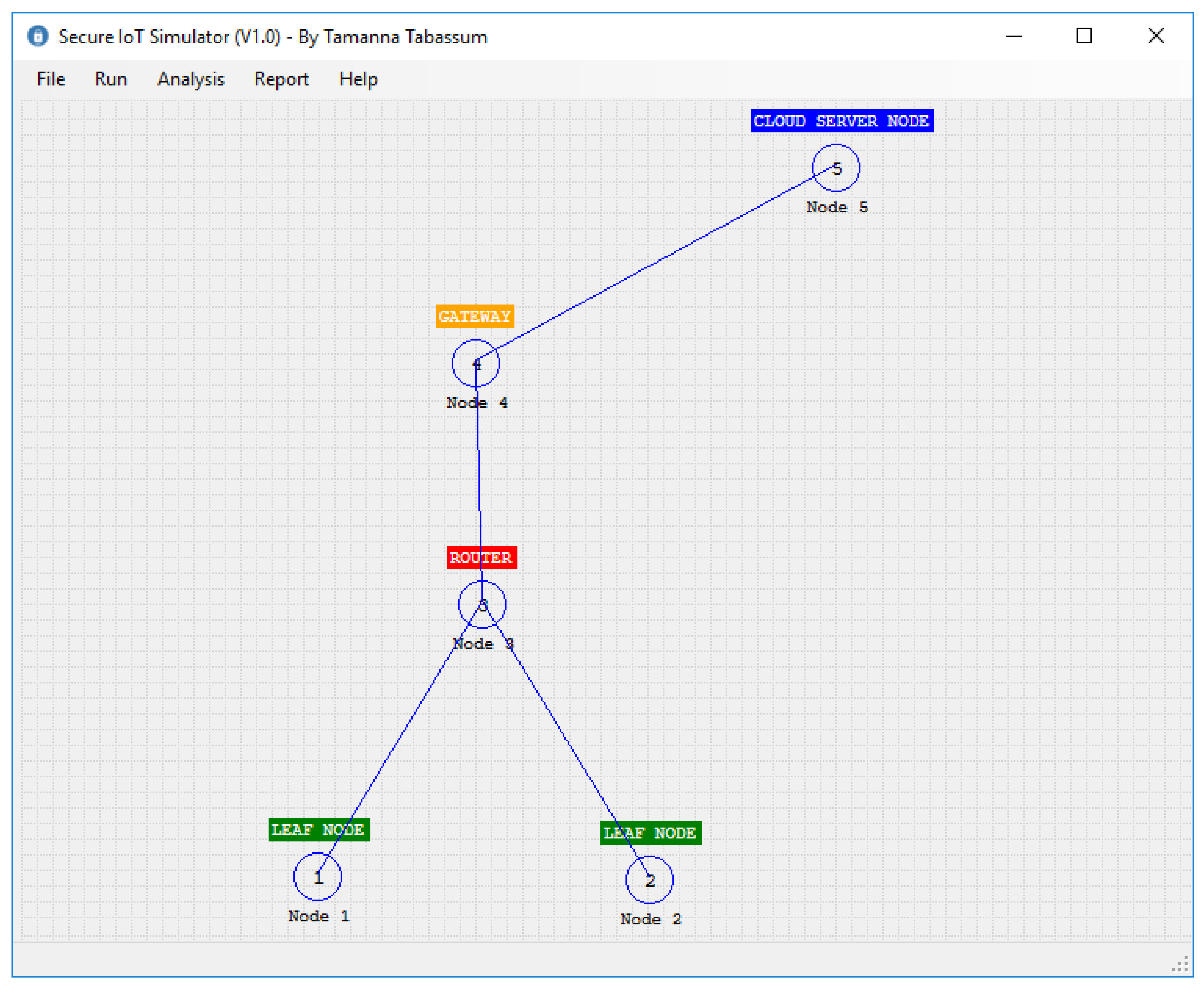The image size is (1204, 994).
Task: Click the red ROUTER label
Action: coord(481,558)
